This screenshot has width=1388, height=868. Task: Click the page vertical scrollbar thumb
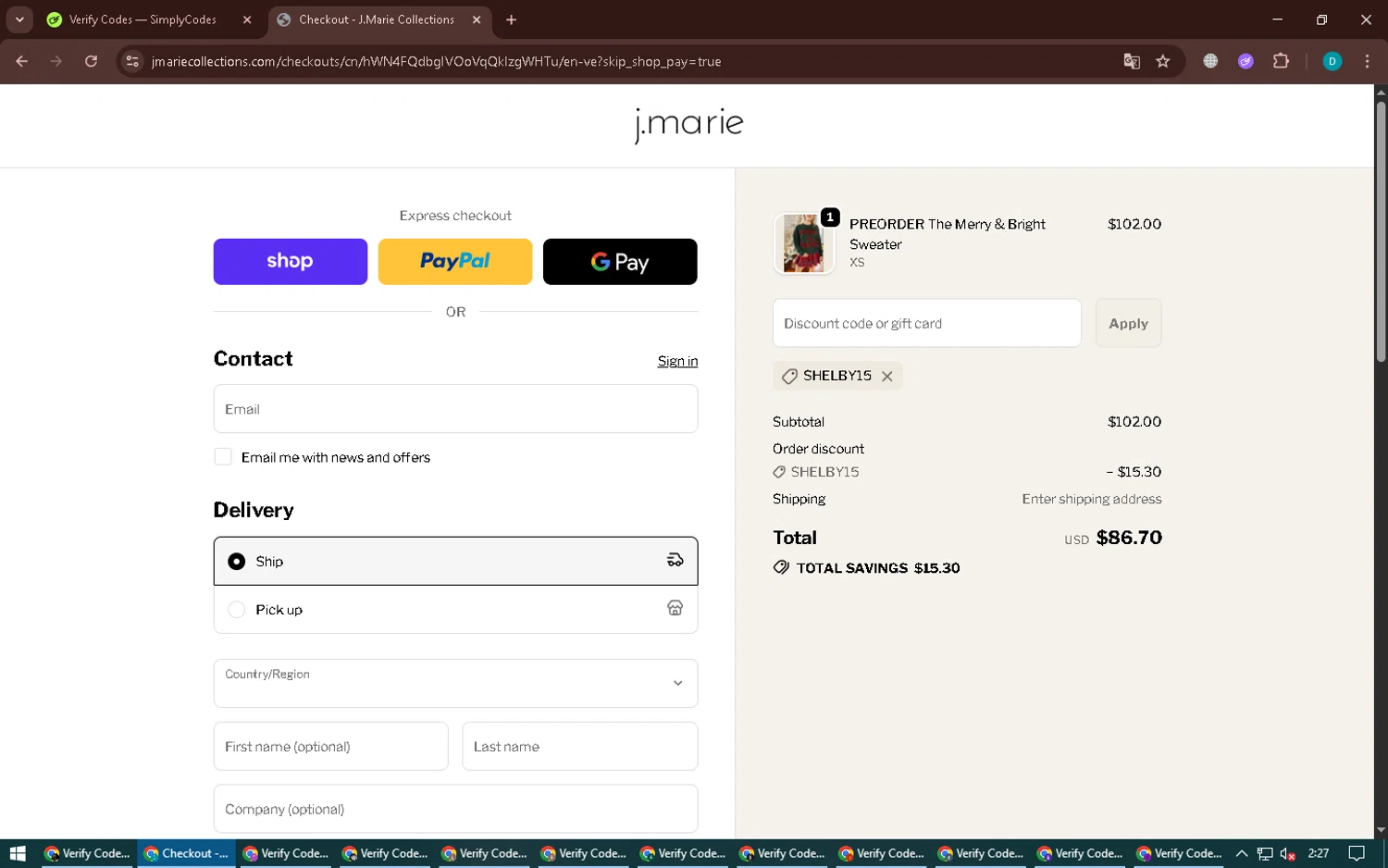[1381, 231]
